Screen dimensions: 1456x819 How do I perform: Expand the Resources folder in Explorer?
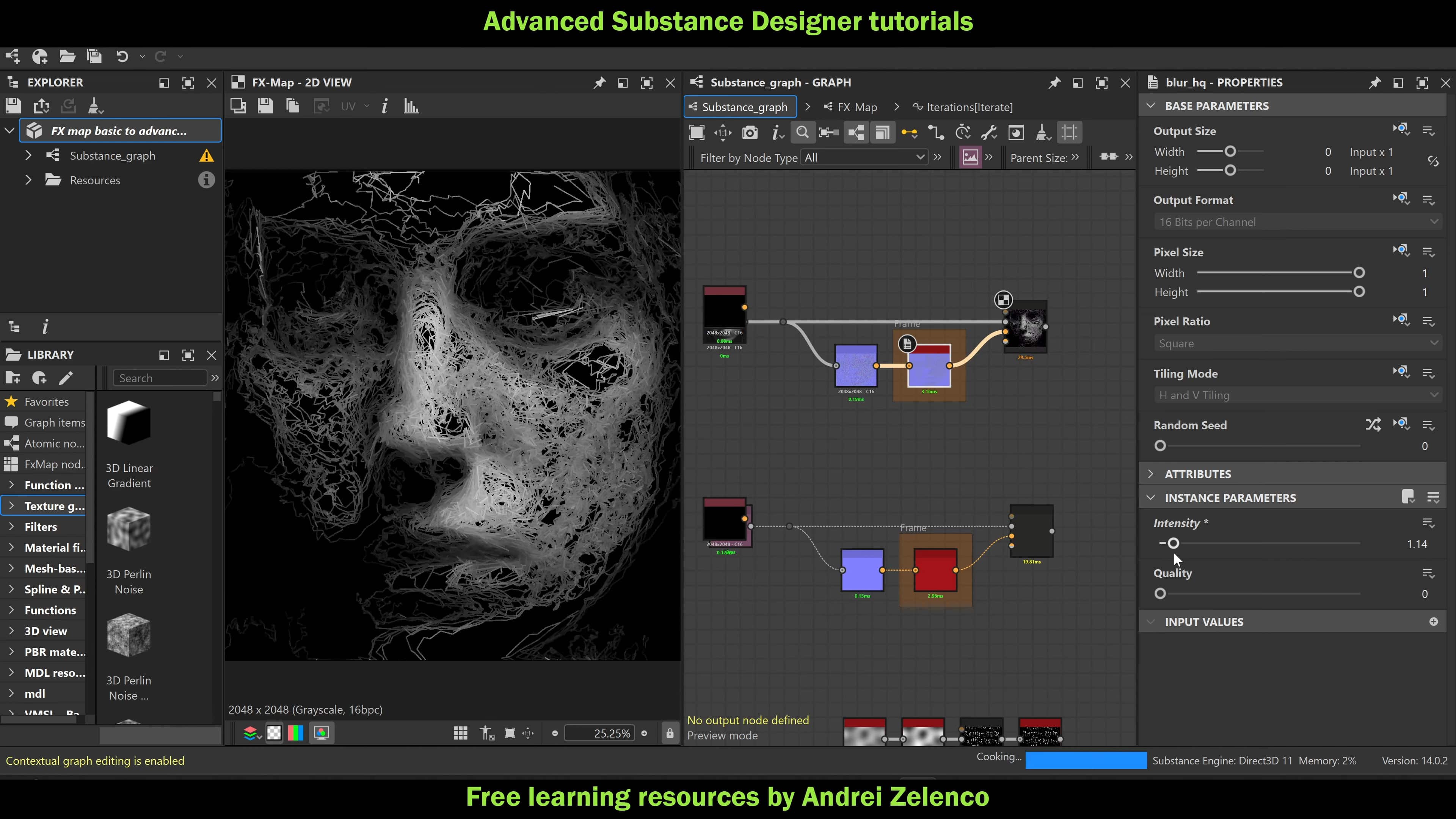[x=28, y=180]
